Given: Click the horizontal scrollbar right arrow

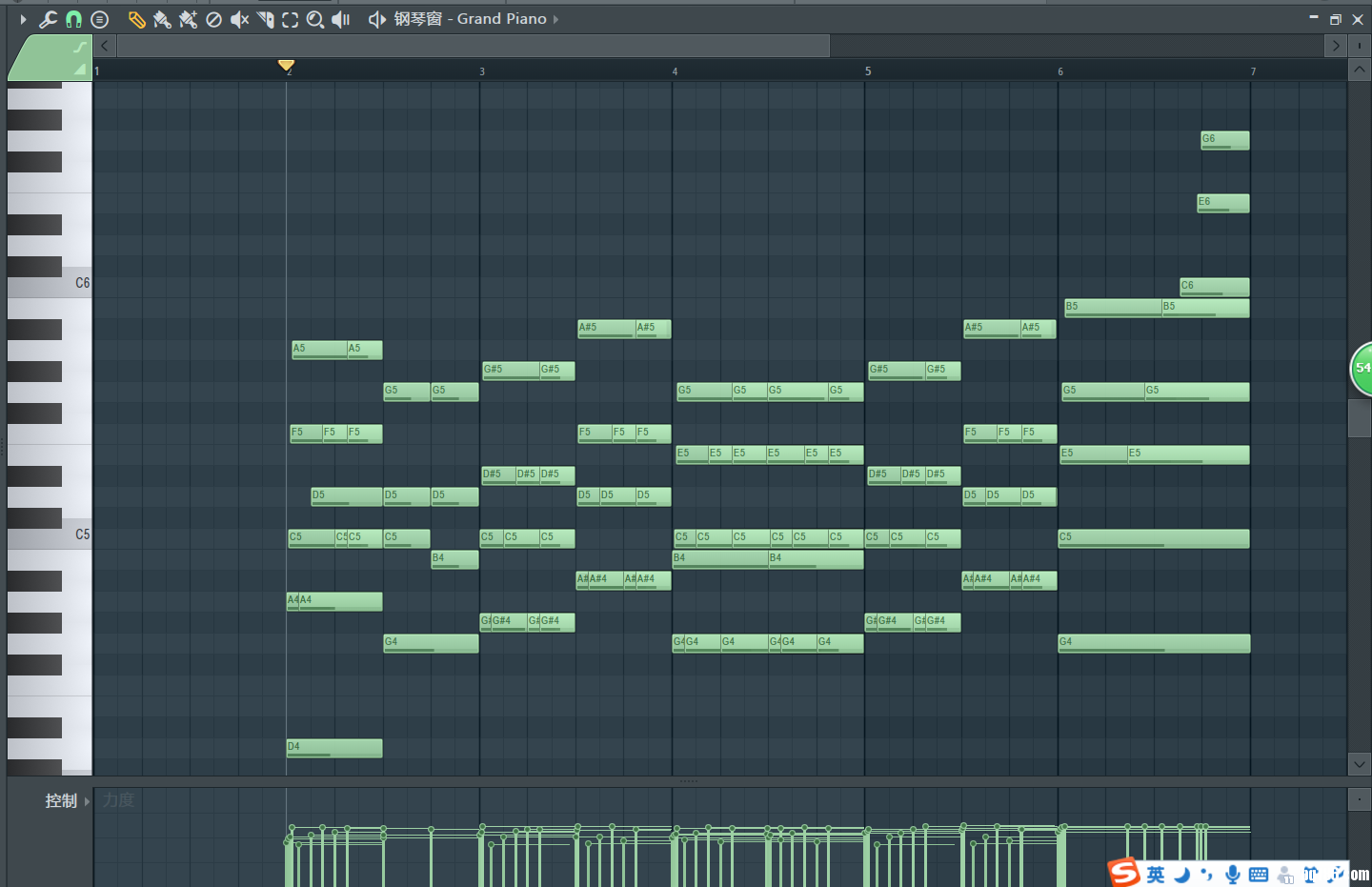Looking at the screenshot, I should (x=1336, y=46).
